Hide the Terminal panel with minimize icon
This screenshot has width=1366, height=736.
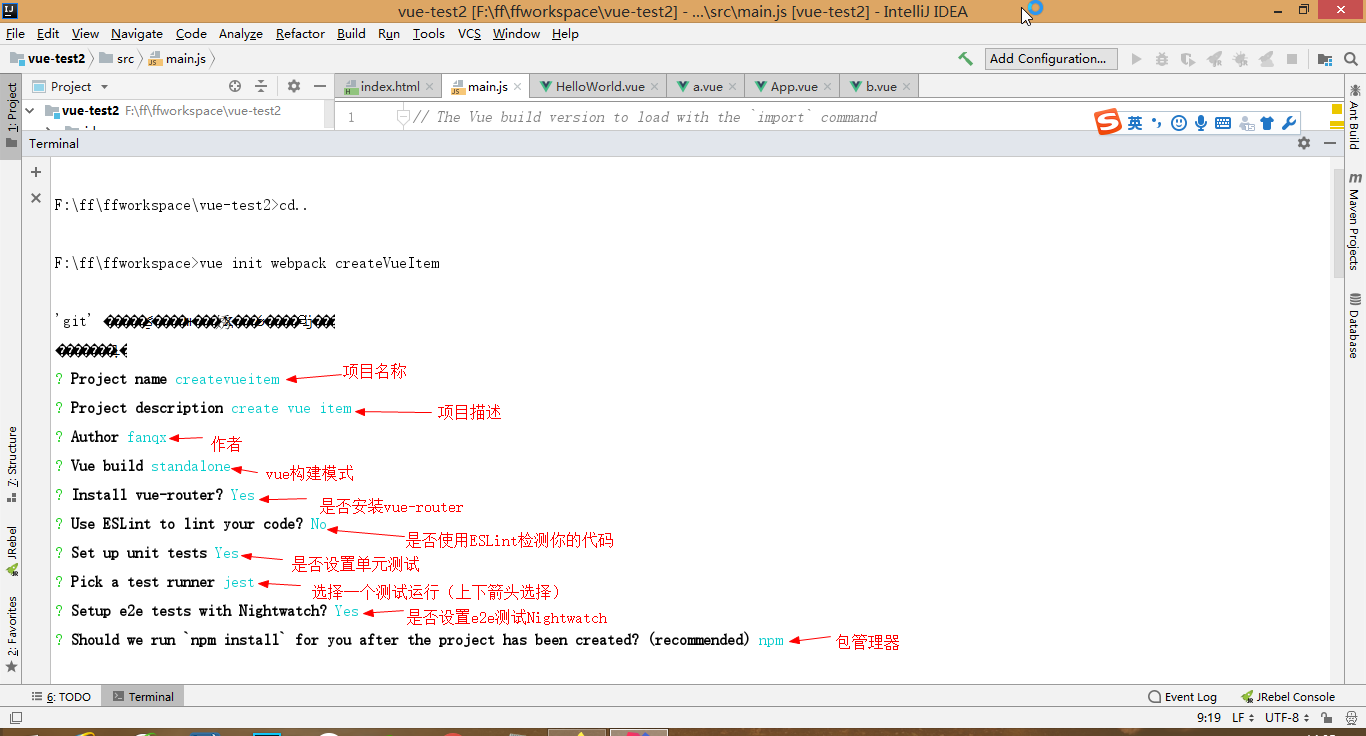tap(1331, 143)
